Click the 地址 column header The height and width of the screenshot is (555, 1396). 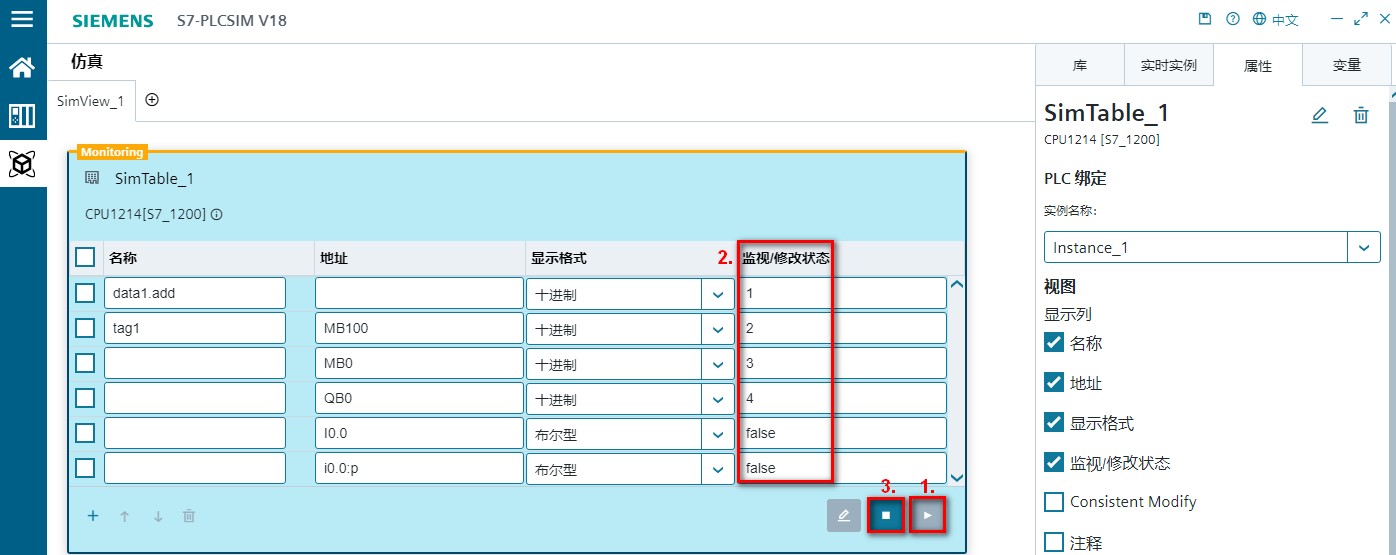click(334, 258)
